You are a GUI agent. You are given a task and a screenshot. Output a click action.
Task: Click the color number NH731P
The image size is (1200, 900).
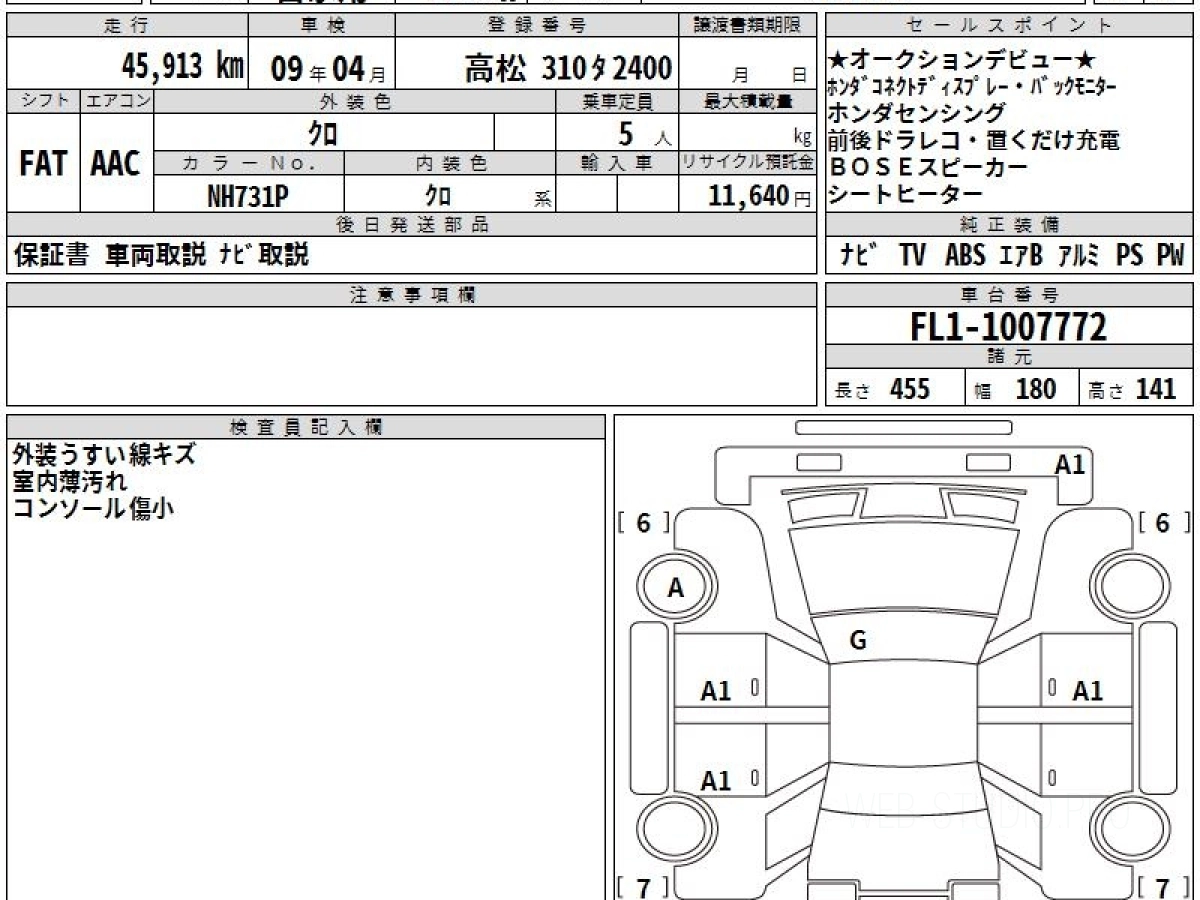click(248, 197)
